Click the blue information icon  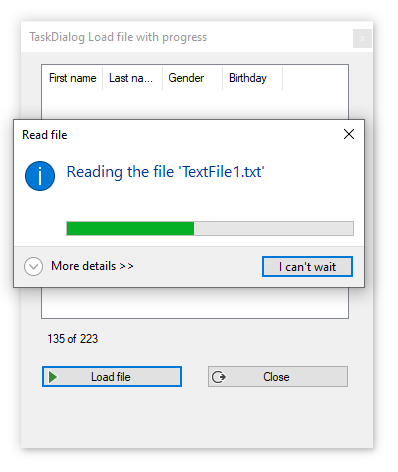pos(40,176)
